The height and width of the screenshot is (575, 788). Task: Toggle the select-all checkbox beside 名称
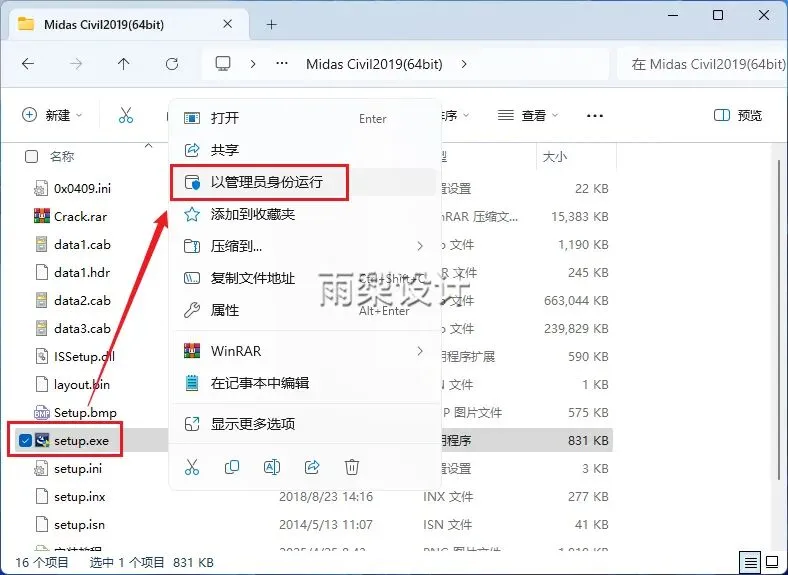(x=31, y=157)
